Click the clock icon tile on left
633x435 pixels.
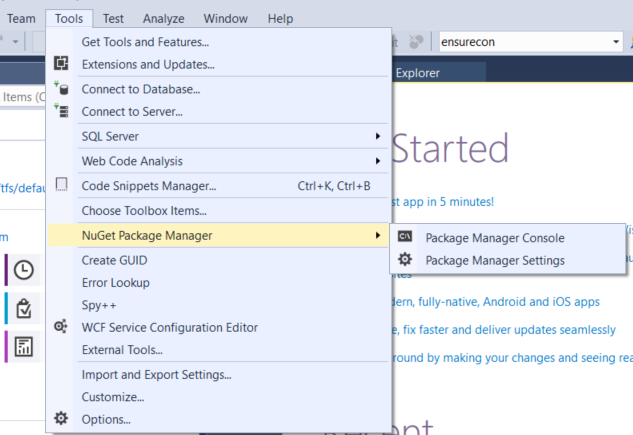pos(23,270)
